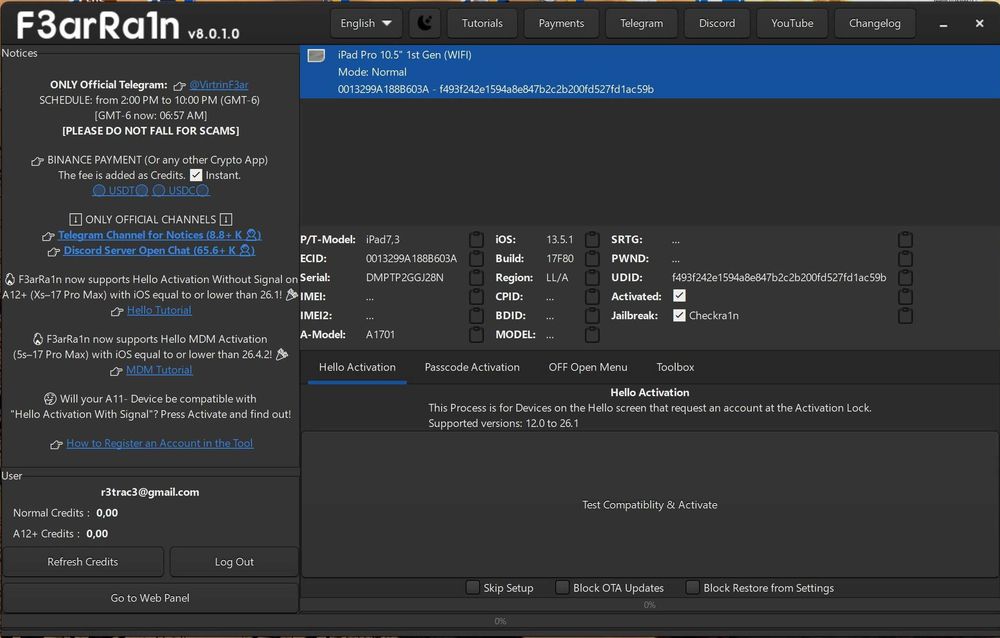Click Refresh Credits
This screenshot has height=638, width=1000.
[83, 562]
